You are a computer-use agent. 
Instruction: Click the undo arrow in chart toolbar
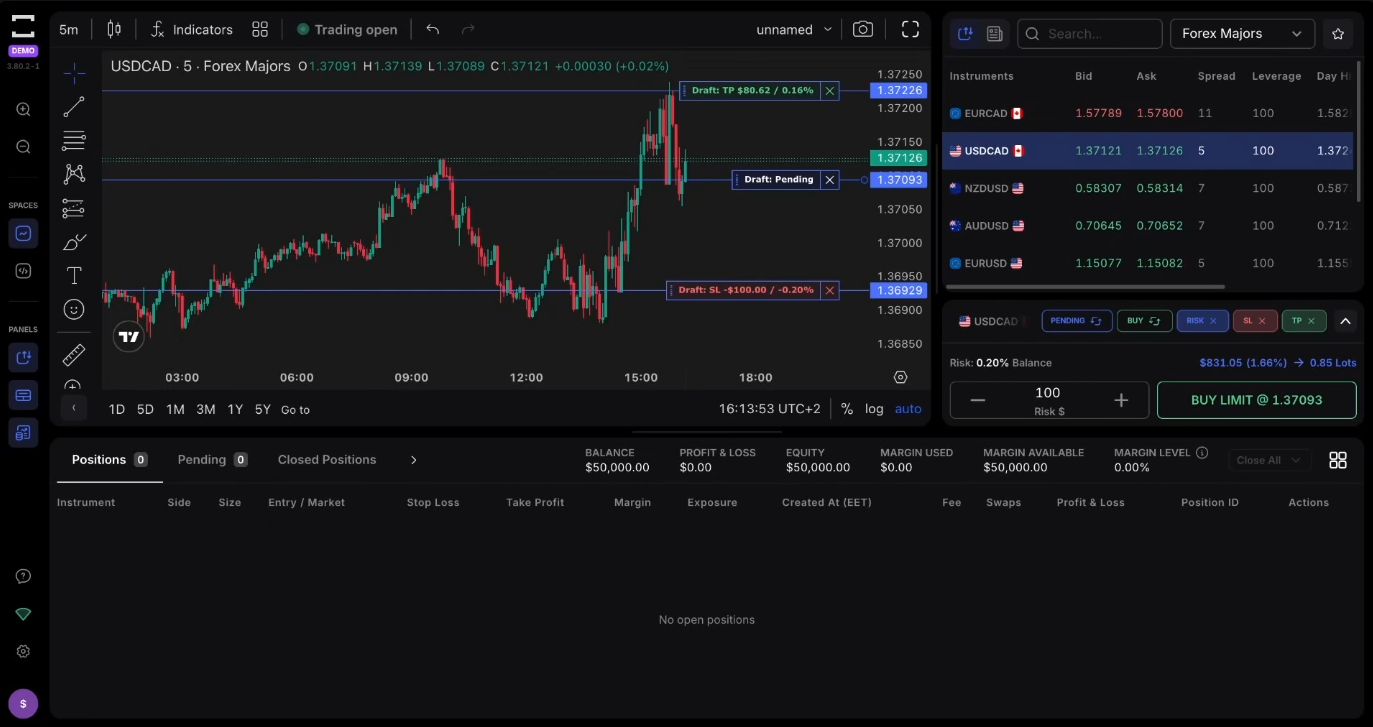(432, 30)
